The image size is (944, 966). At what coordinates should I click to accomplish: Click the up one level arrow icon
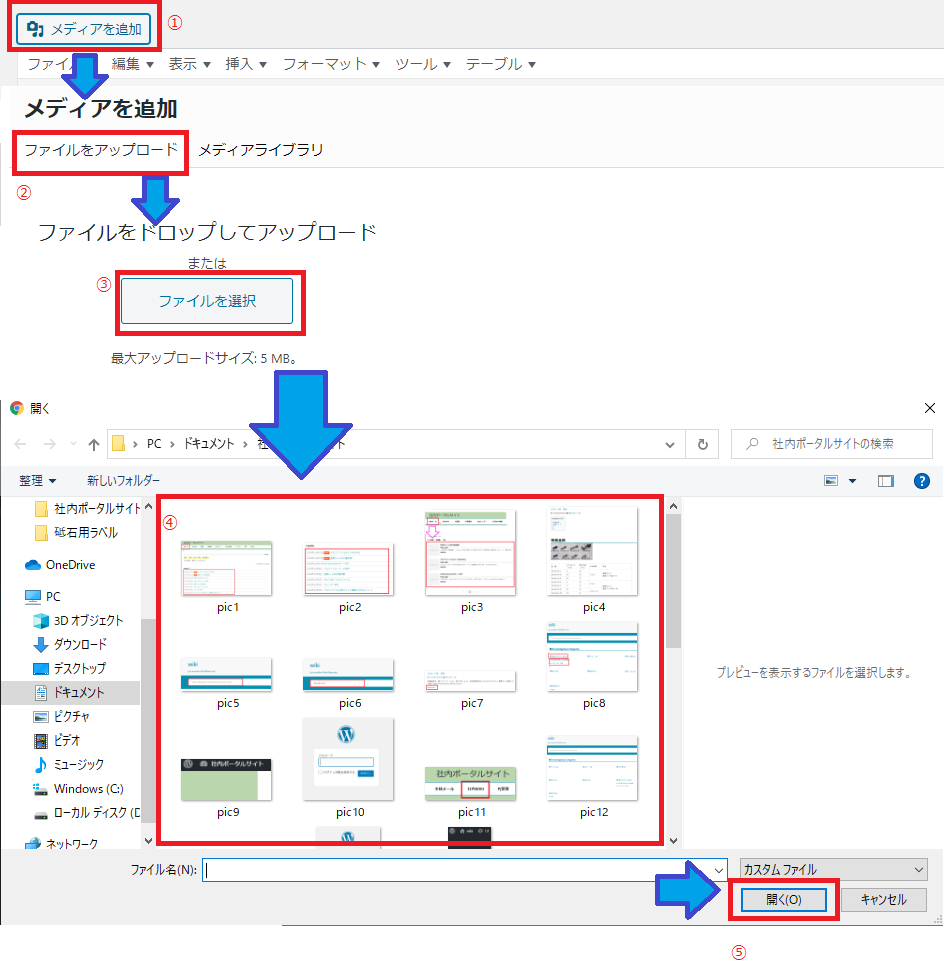[x=94, y=444]
